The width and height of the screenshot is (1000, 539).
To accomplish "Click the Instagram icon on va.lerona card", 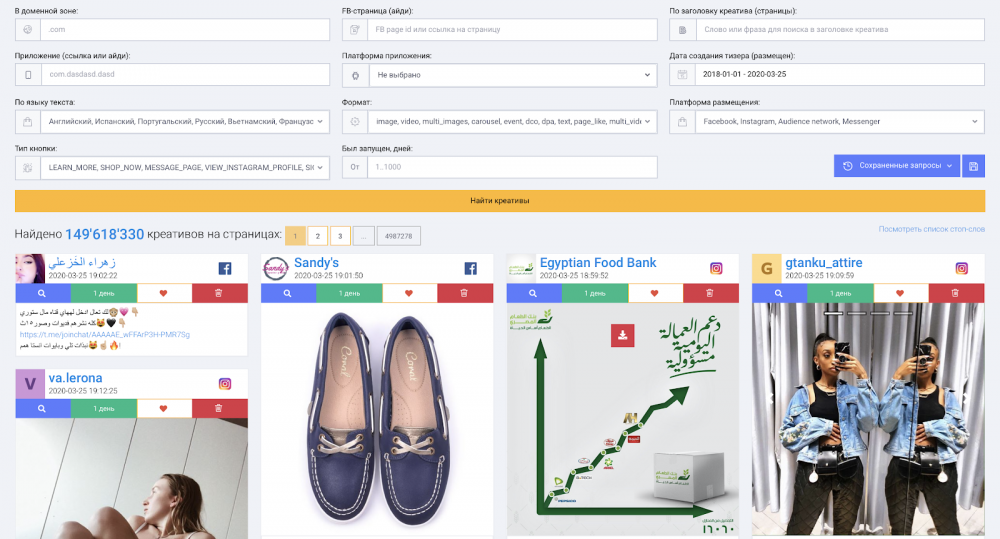I will [x=225, y=383].
